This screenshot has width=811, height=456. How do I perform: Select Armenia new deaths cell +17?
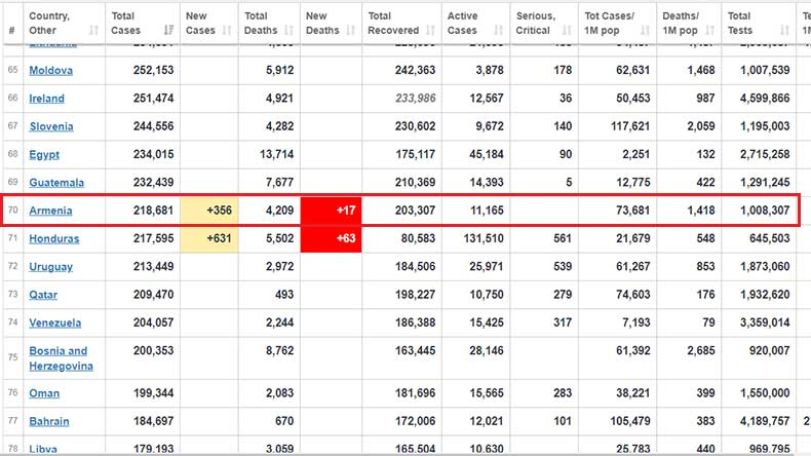coord(331,210)
